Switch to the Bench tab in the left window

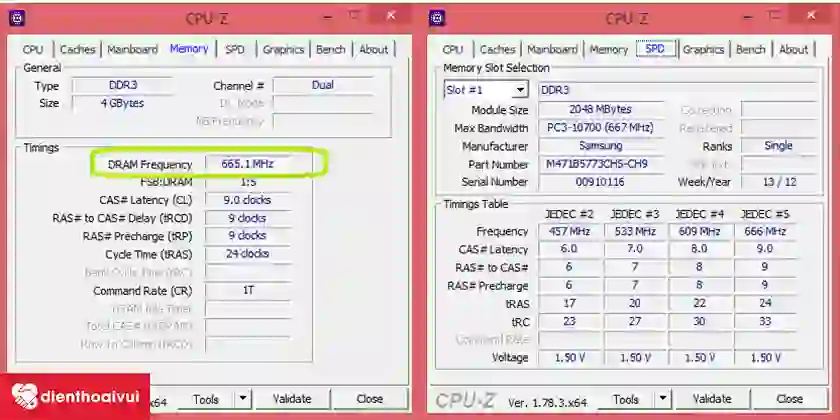(331, 49)
